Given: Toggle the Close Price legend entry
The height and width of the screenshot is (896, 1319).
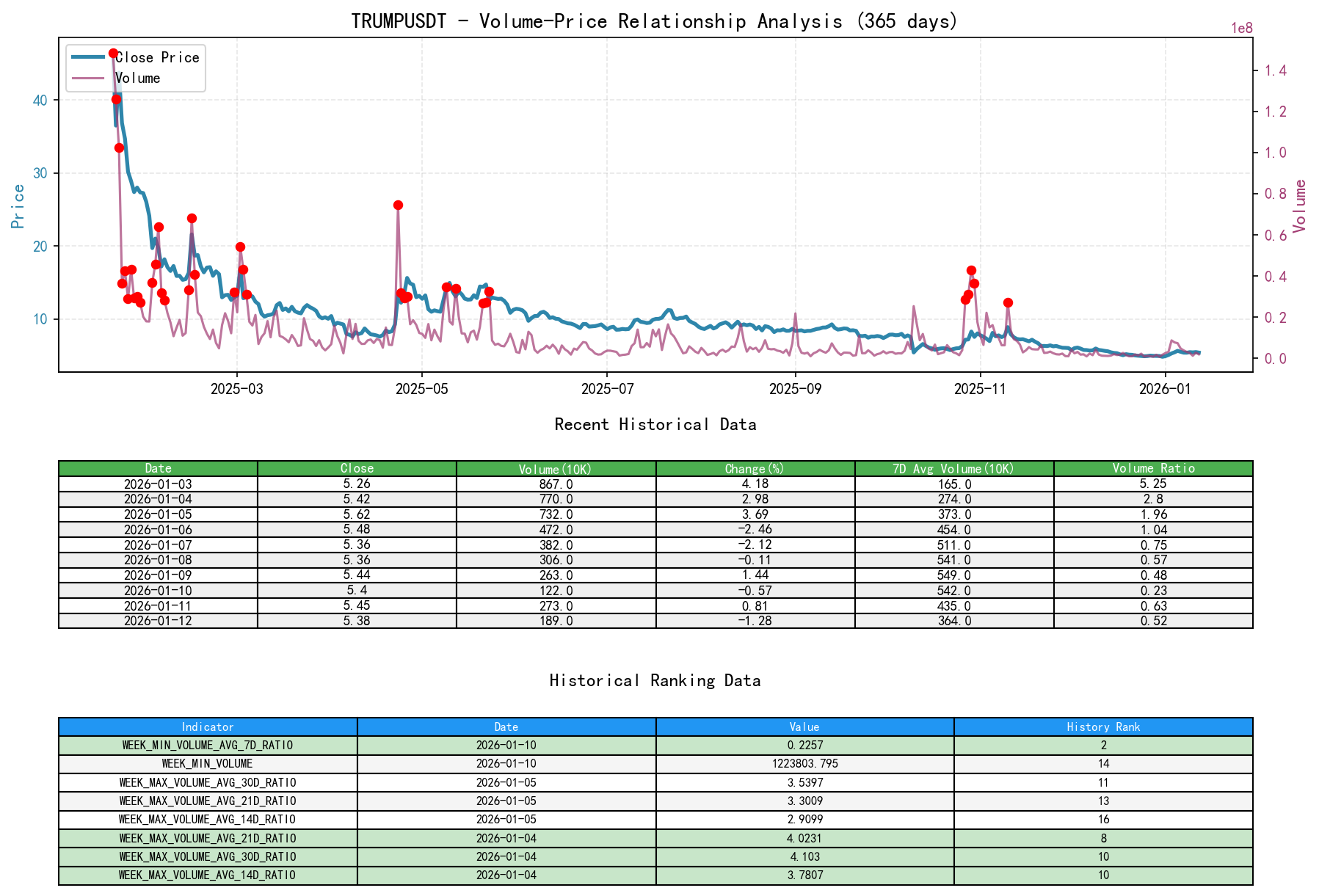Looking at the screenshot, I should [156, 57].
